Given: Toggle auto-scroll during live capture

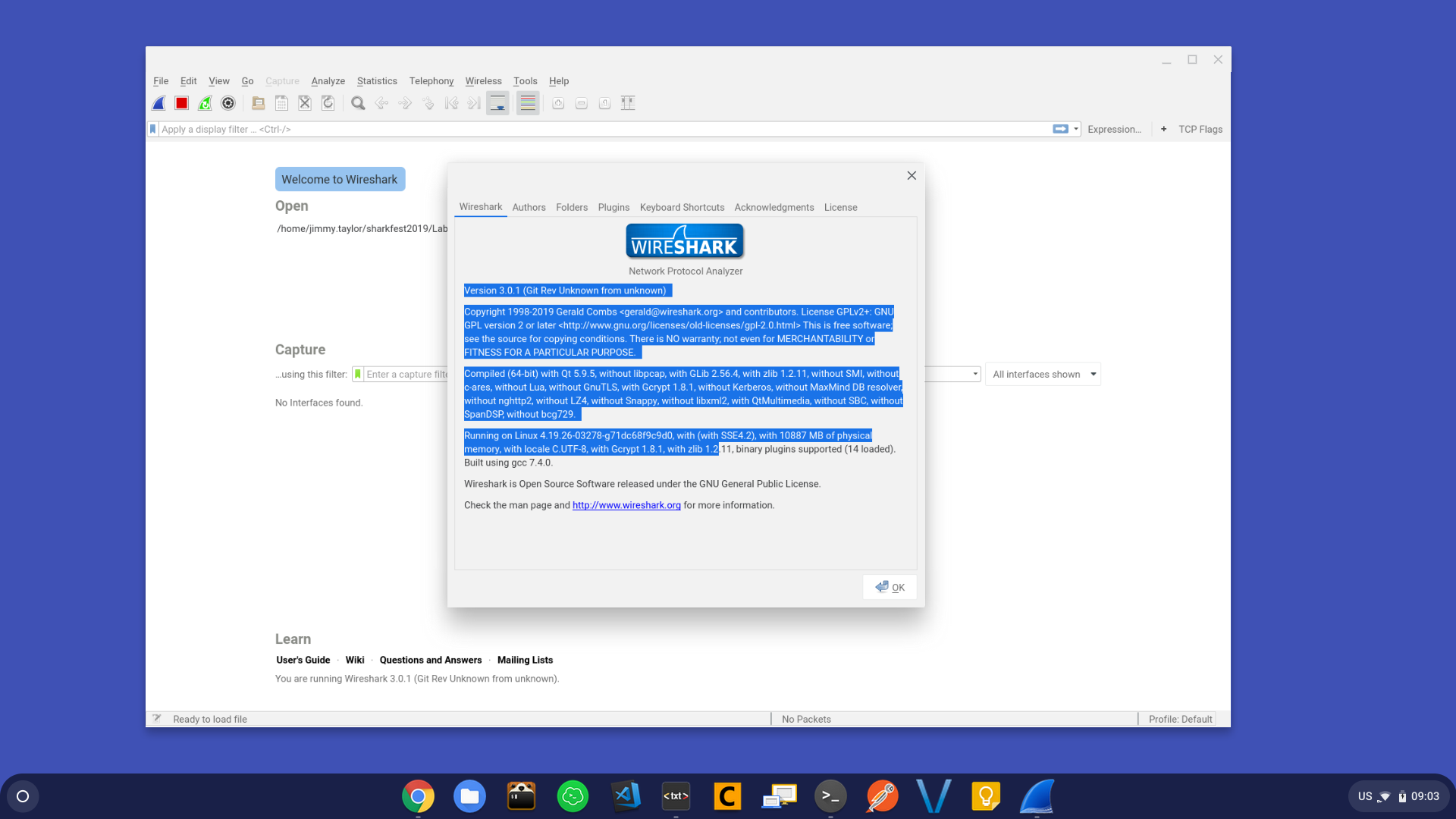Looking at the screenshot, I should coord(497,103).
